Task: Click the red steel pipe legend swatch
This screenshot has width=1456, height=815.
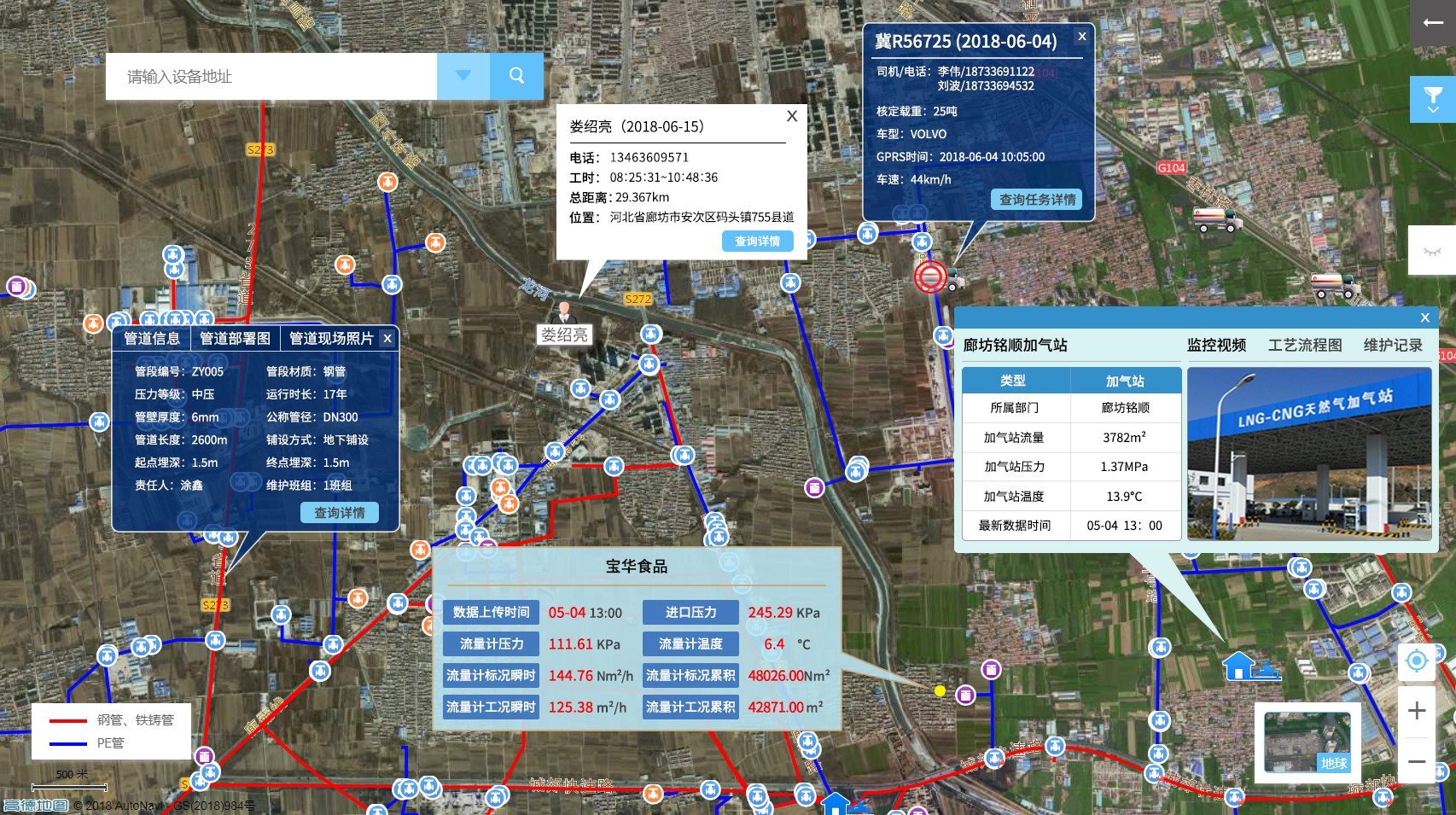Action: (x=68, y=720)
